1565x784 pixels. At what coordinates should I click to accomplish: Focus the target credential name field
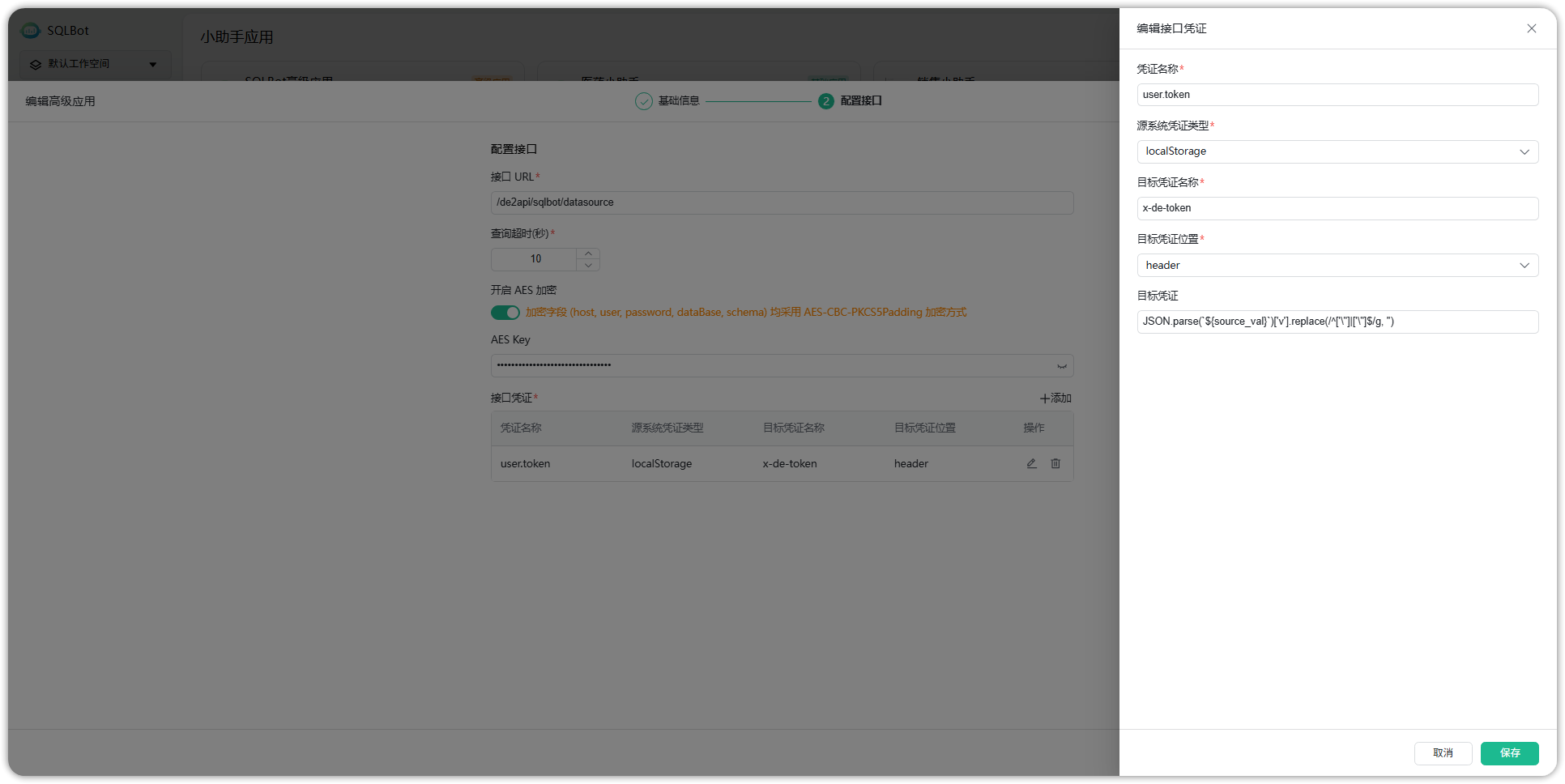tap(1337, 208)
